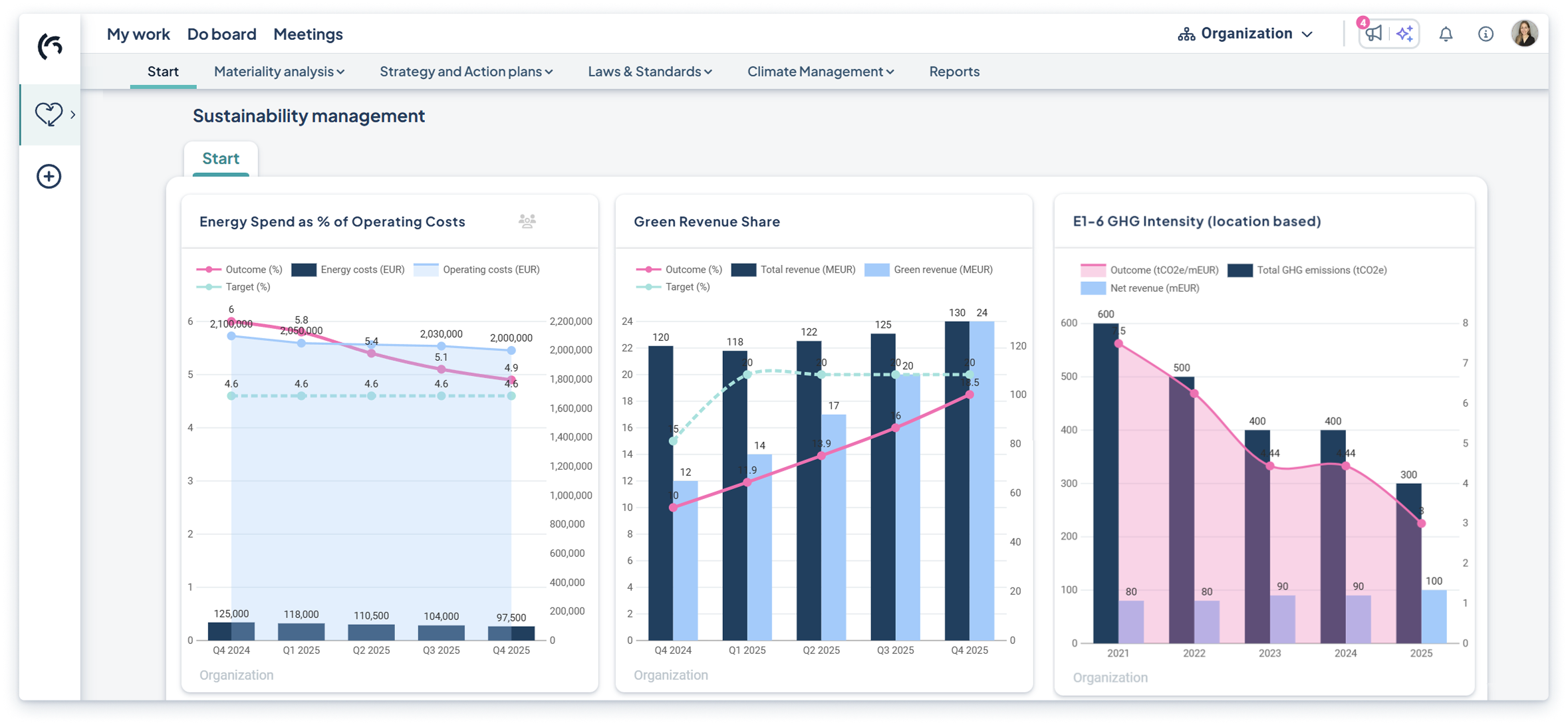The width and height of the screenshot is (1568, 725).
Task: Expand Climate Management menu
Action: click(x=820, y=71)
